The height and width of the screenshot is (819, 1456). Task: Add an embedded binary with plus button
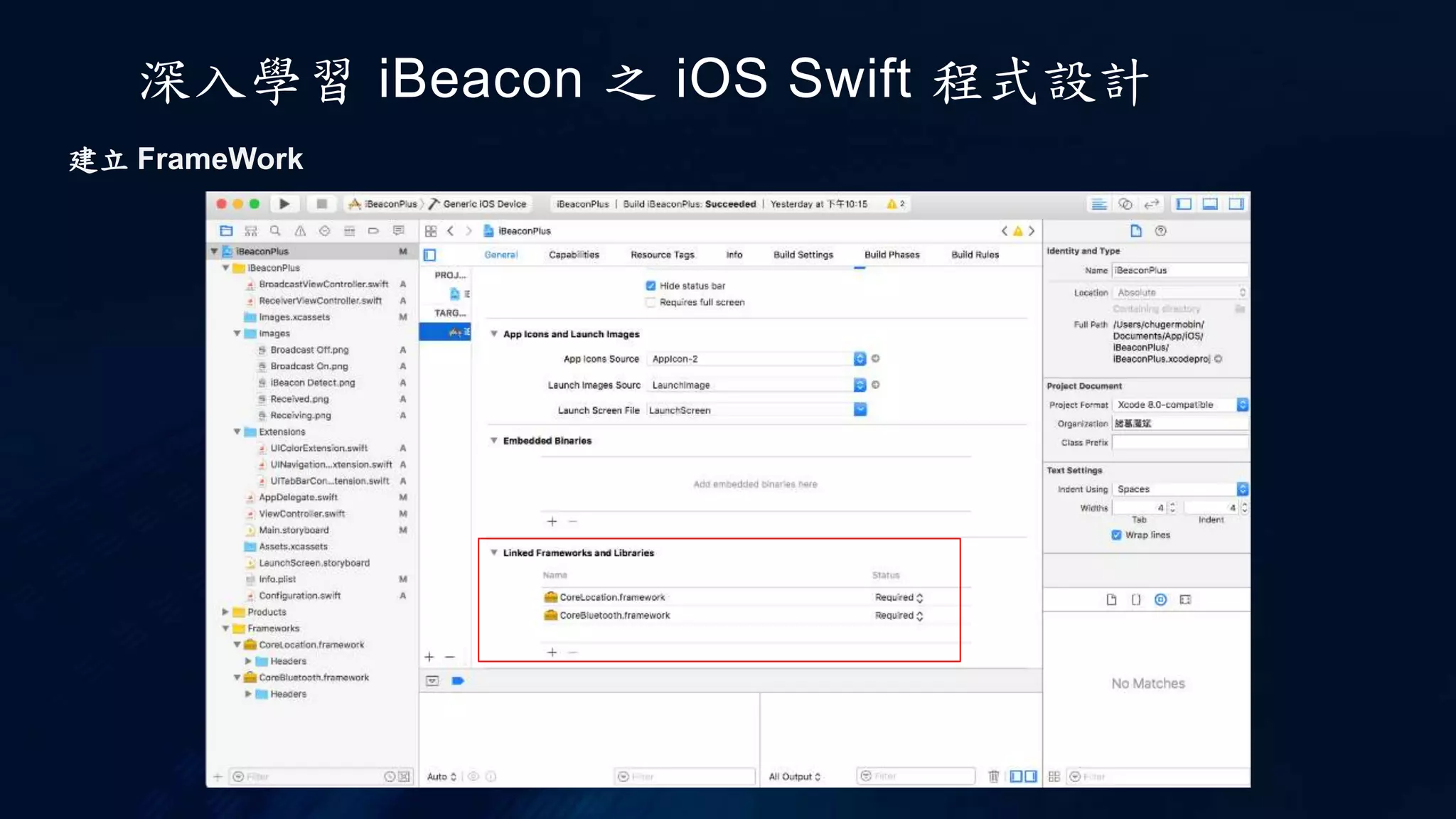pyautogui.click(x=552, y=521)
